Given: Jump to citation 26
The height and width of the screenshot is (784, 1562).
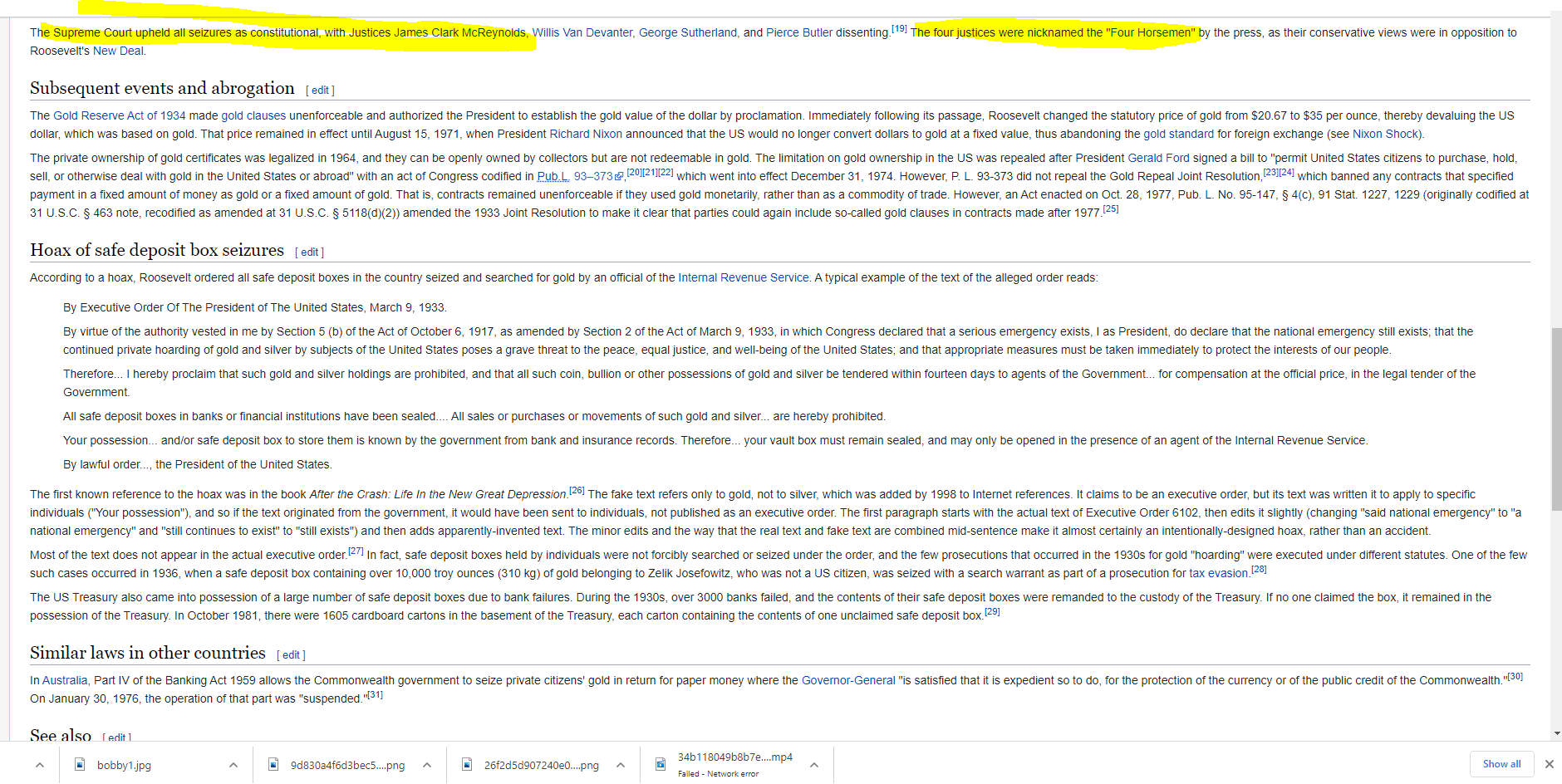Looking at the screenshot, I should pos(577,490).
